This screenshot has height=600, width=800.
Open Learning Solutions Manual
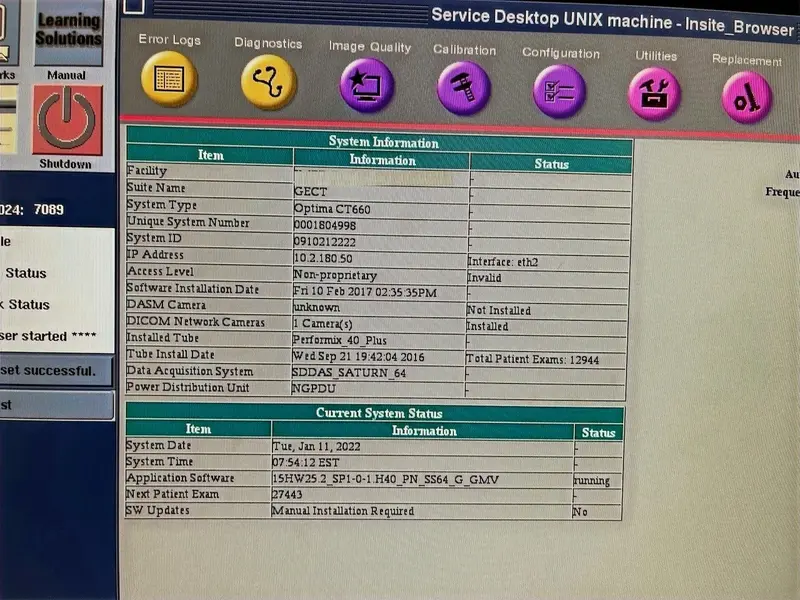click(x=68, y=33)
